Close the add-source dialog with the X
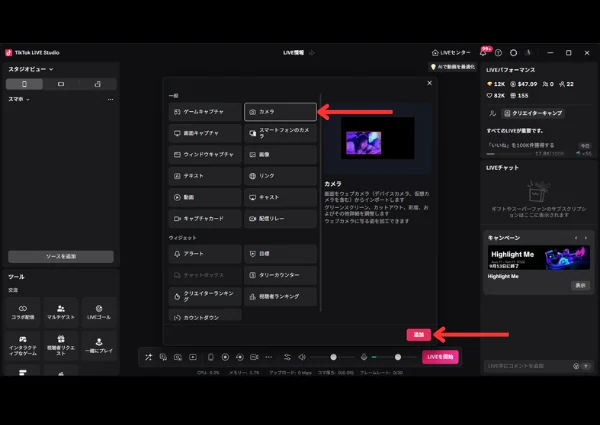The height and width of the screenshot is (425, 600). (x=430, y=83)
